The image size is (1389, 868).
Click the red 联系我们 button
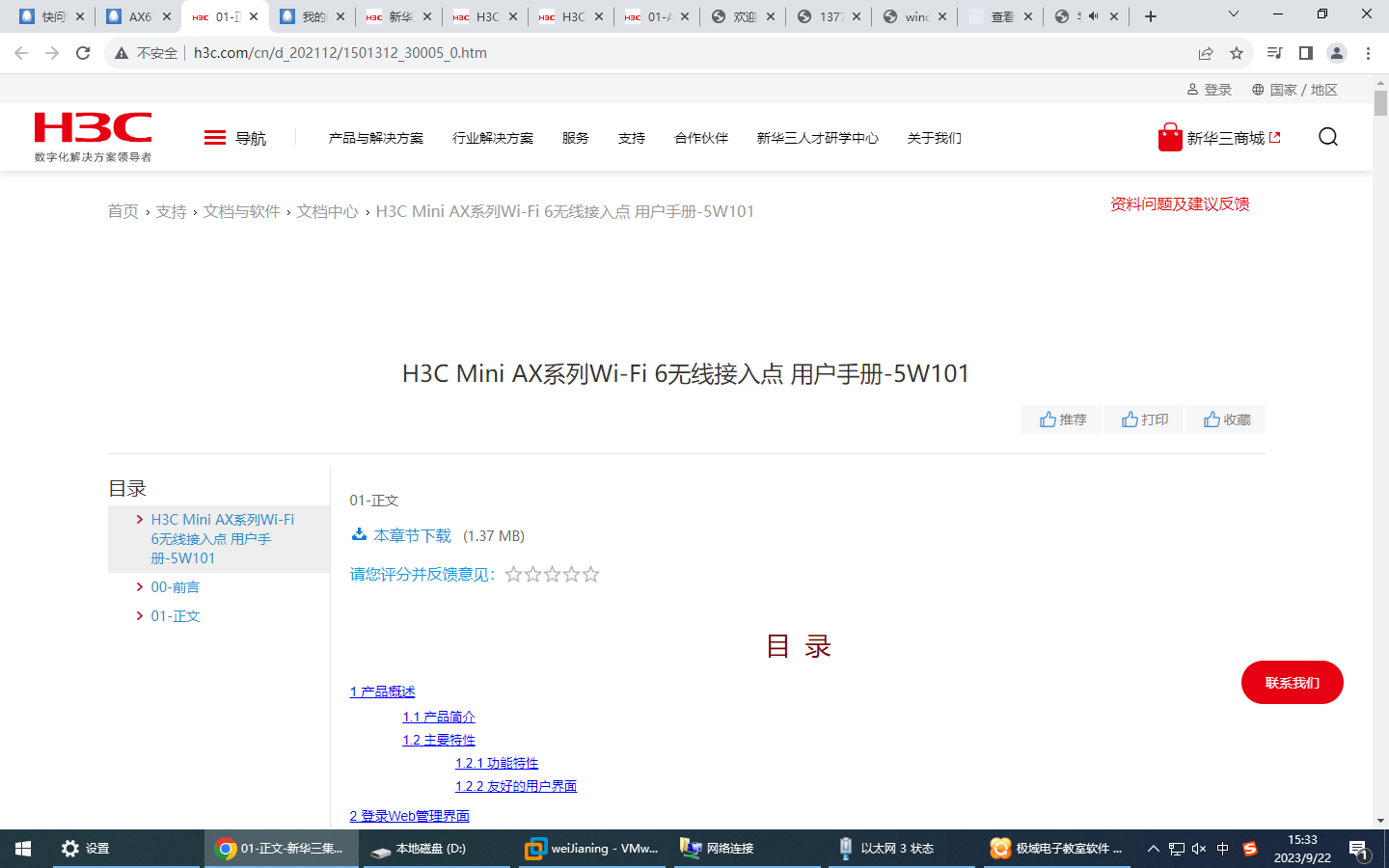click(1293, 683)
